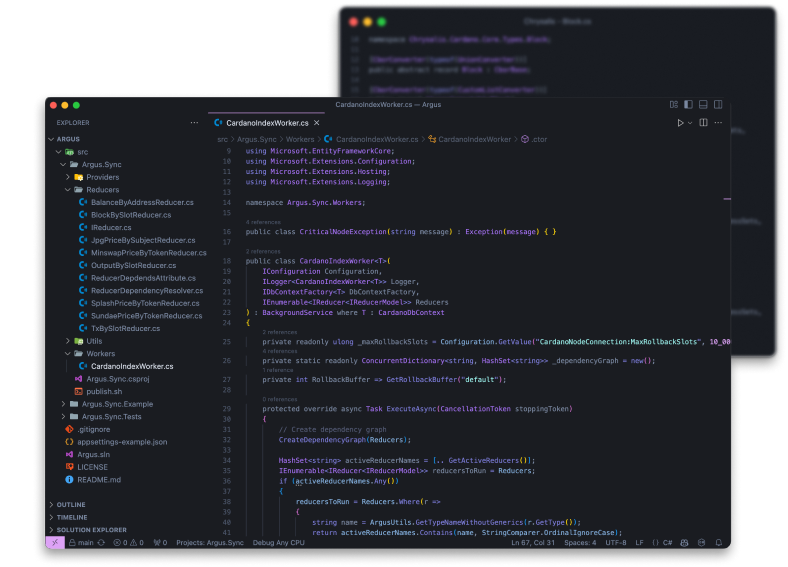
Task: Expand the OUTLINE section
Action: [x=70, y=504]
